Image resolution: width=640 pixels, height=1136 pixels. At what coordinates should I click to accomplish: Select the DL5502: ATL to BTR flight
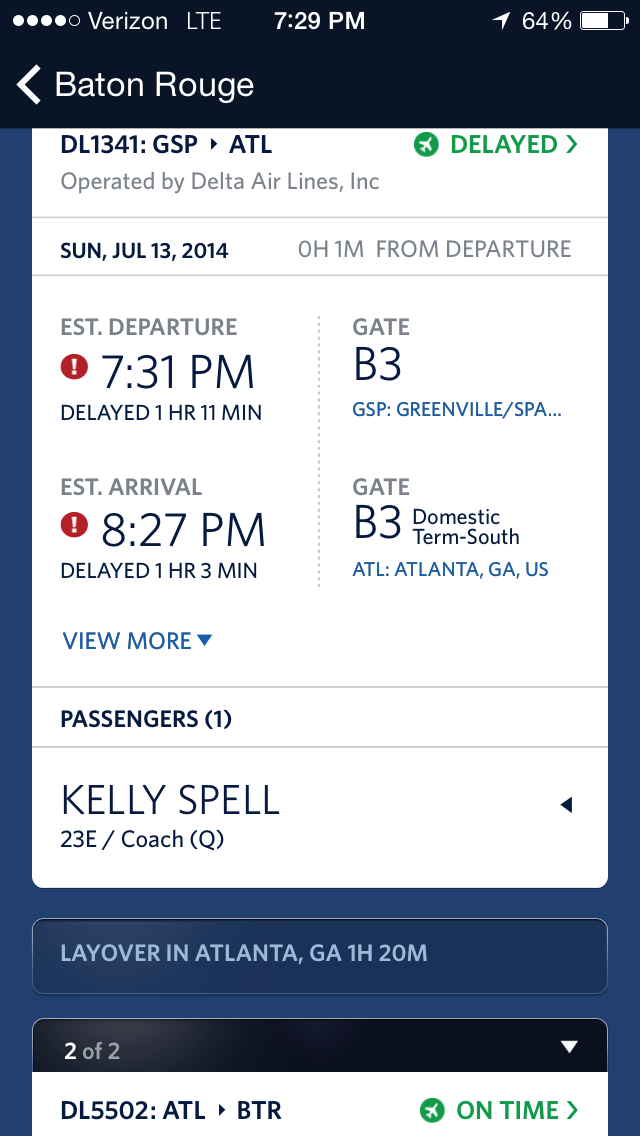tap(171, 1110)
